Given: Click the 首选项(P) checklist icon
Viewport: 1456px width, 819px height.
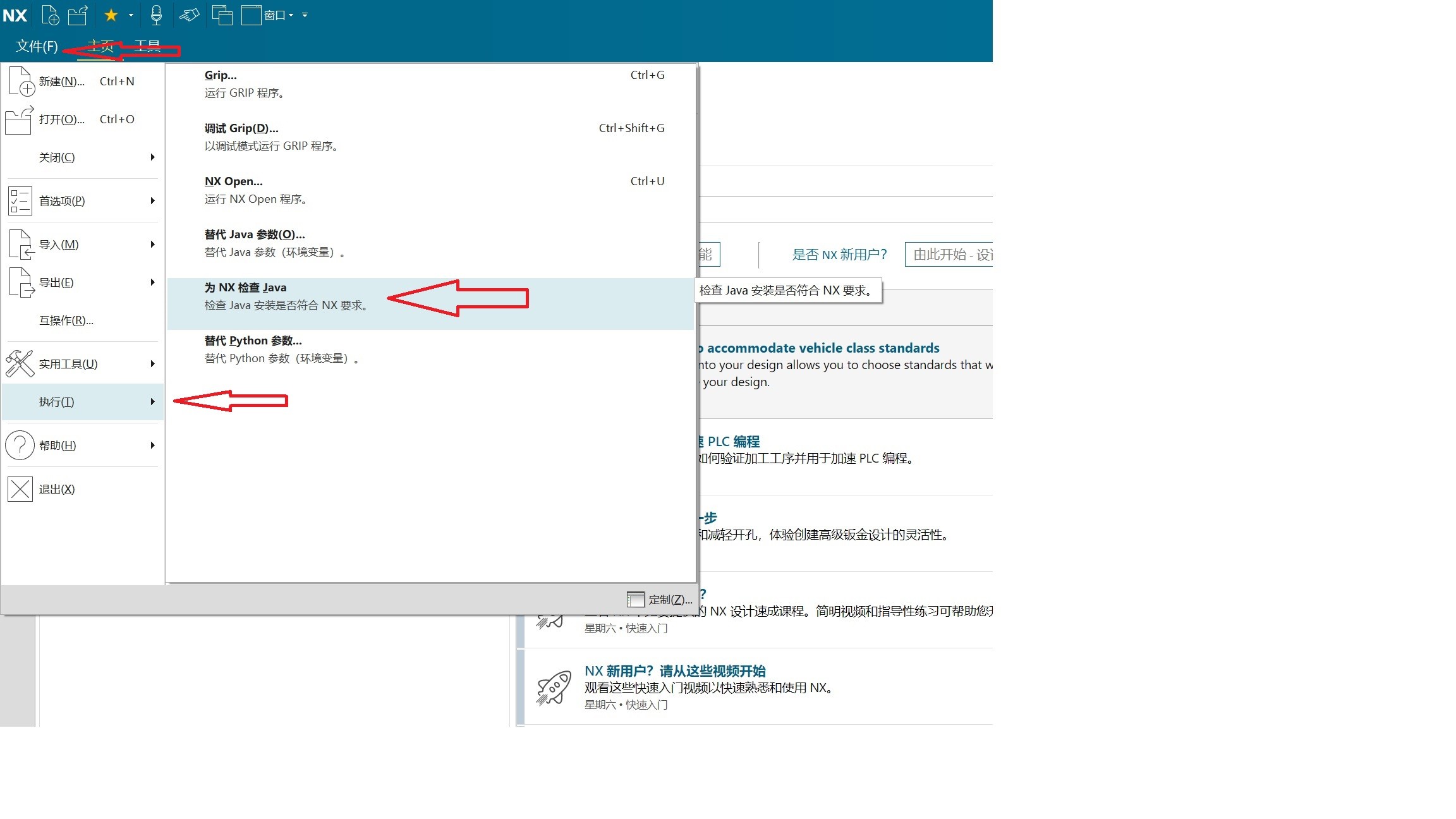Looking at the screenshot, I should (20, 201).
